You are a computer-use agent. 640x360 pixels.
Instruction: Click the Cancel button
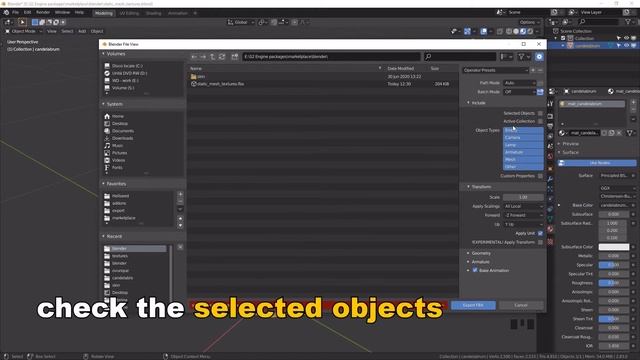[x=521, y=305]
